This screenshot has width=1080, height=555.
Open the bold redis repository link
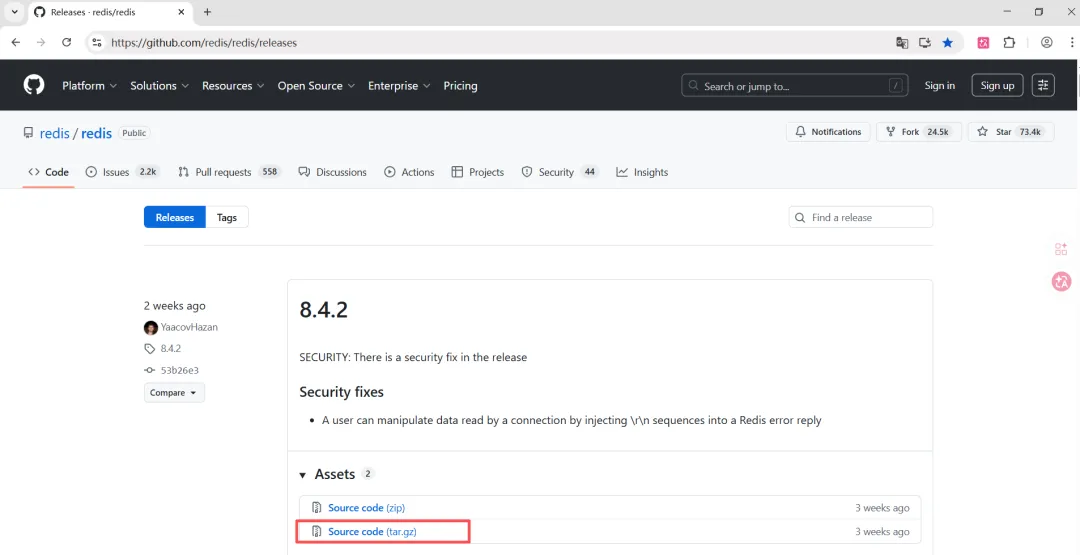tap(96, 133)
